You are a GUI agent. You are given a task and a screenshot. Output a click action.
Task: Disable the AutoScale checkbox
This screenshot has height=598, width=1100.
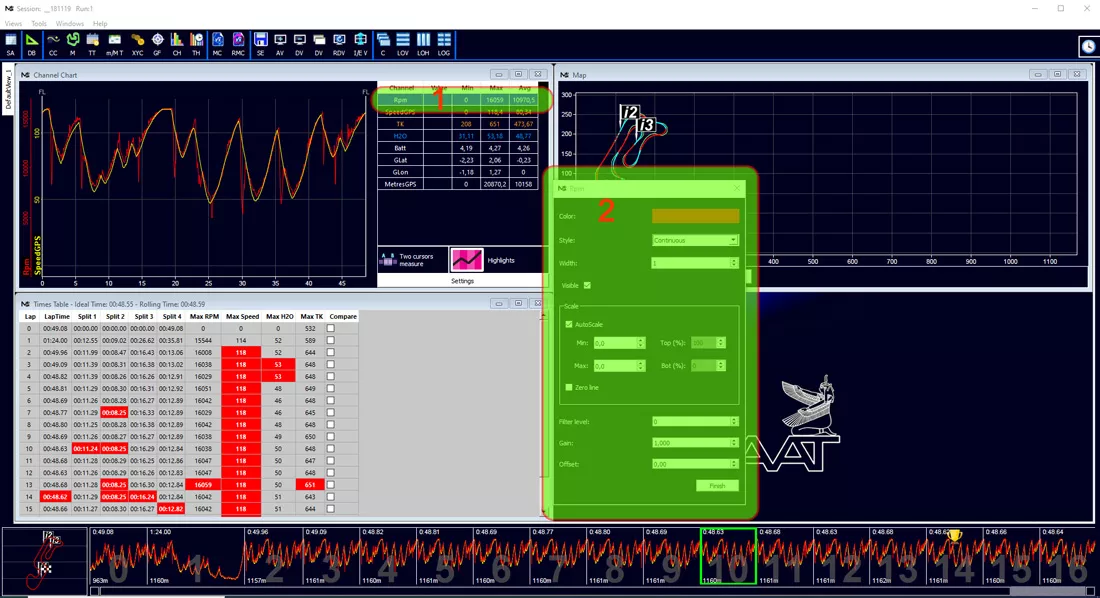568,324
